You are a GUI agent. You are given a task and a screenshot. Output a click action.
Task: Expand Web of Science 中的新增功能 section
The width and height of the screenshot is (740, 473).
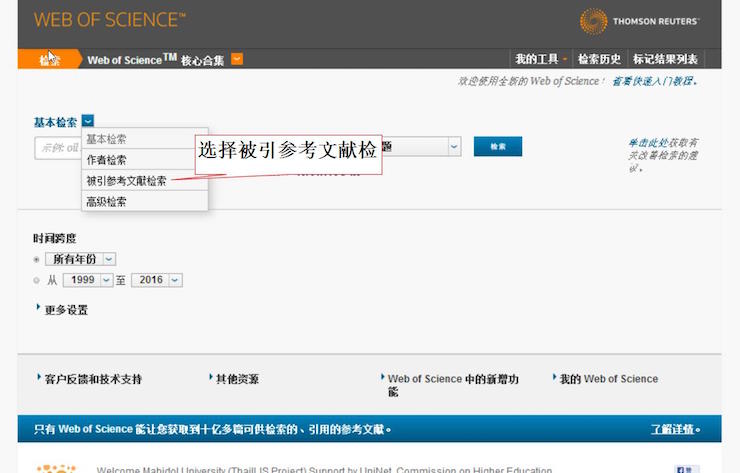450,385
